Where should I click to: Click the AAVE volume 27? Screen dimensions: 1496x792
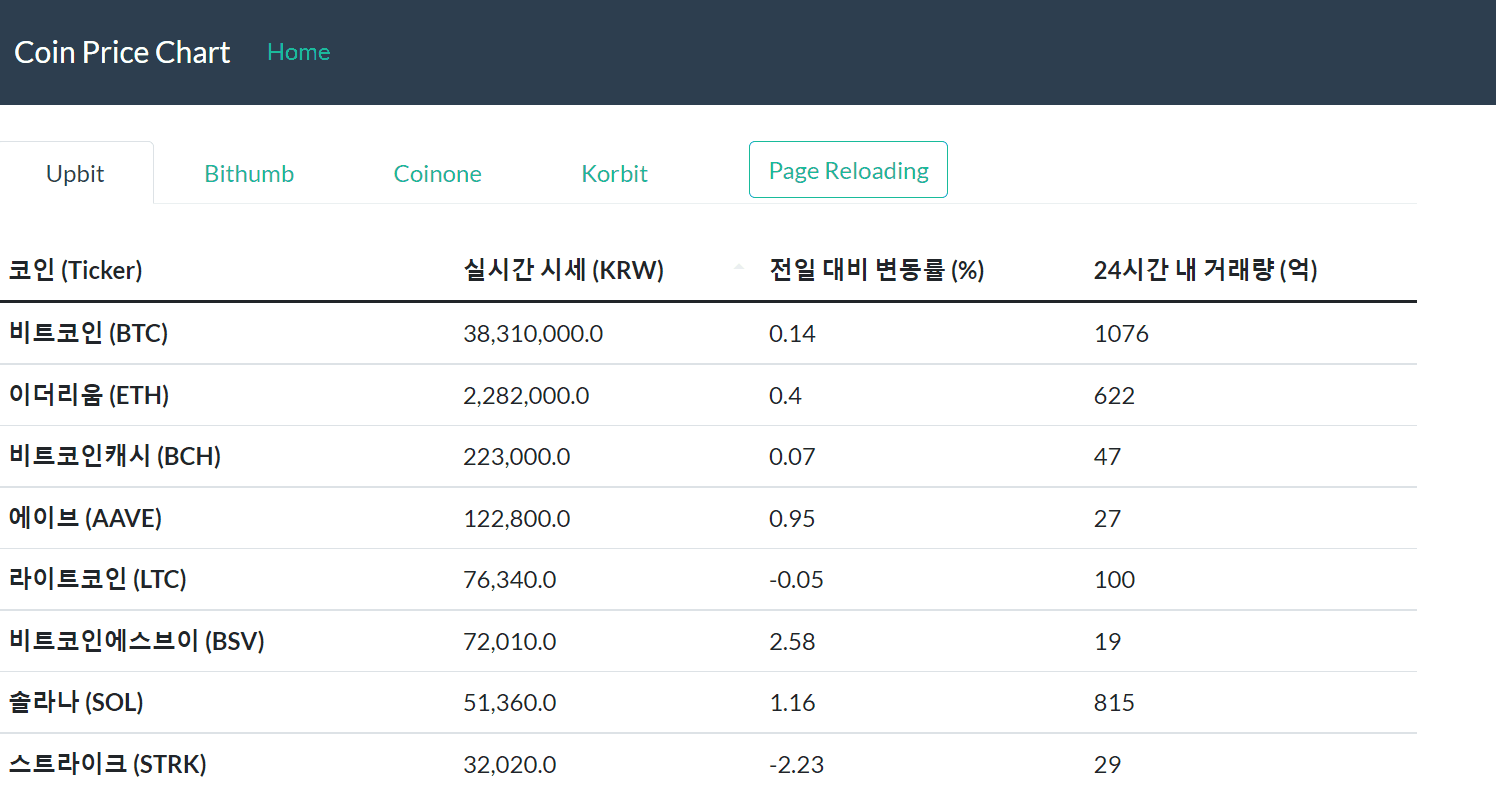pos(1107,519)
